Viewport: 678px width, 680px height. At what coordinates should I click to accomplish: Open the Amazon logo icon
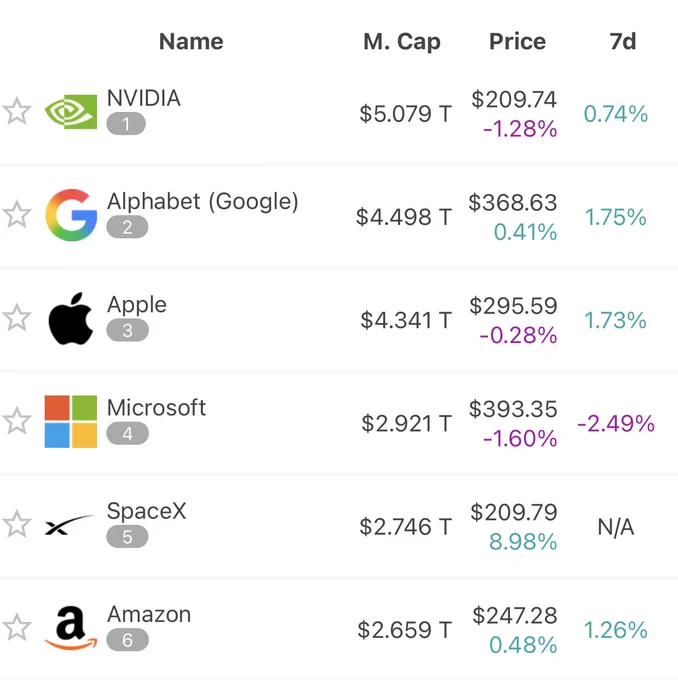71,628
